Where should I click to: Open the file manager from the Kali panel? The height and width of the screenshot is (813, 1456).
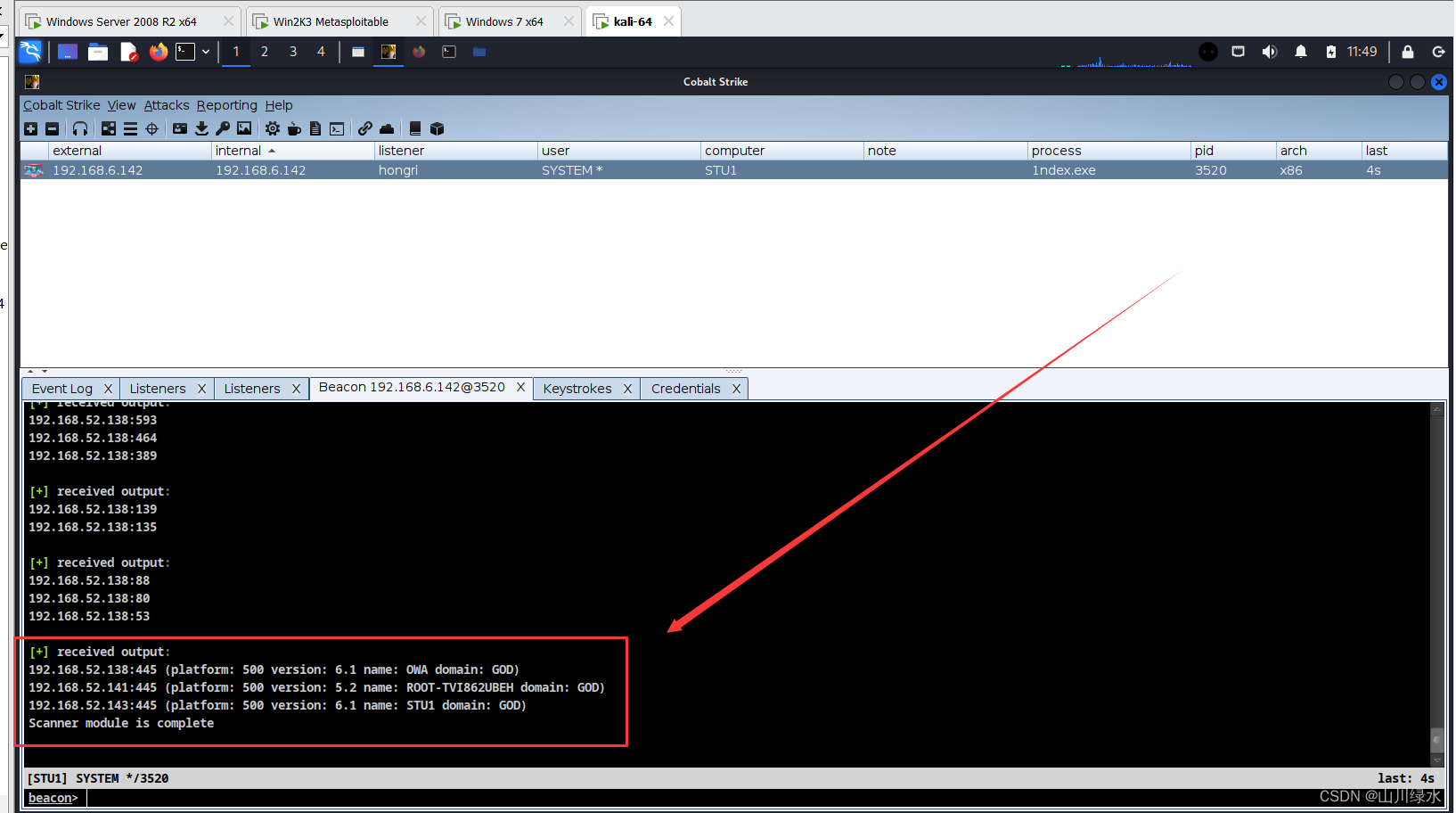point(98,52)
